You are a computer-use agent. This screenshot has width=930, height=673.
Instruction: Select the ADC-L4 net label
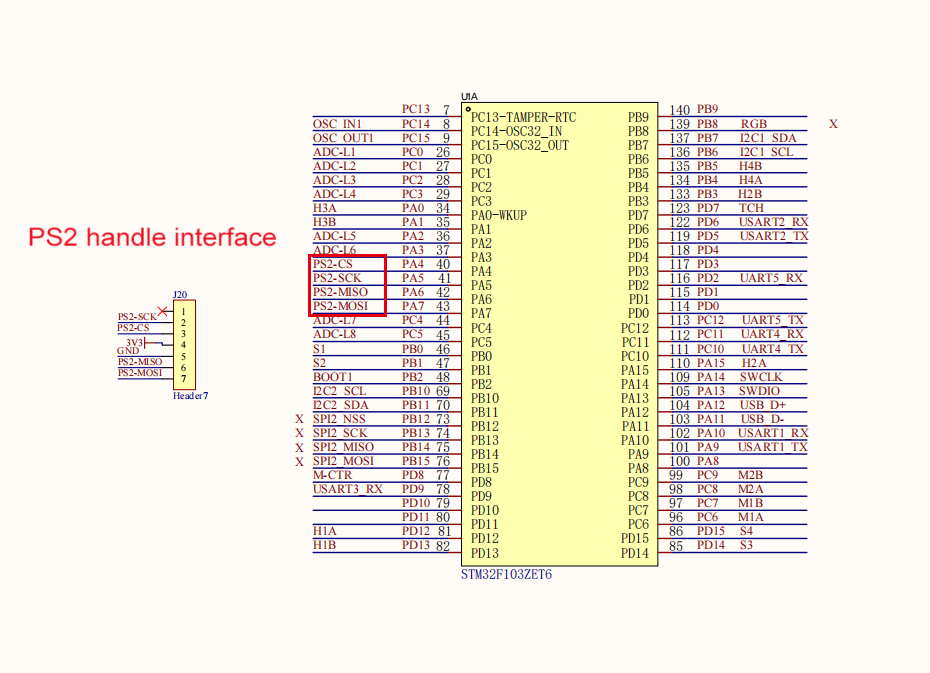coord(335,194)
